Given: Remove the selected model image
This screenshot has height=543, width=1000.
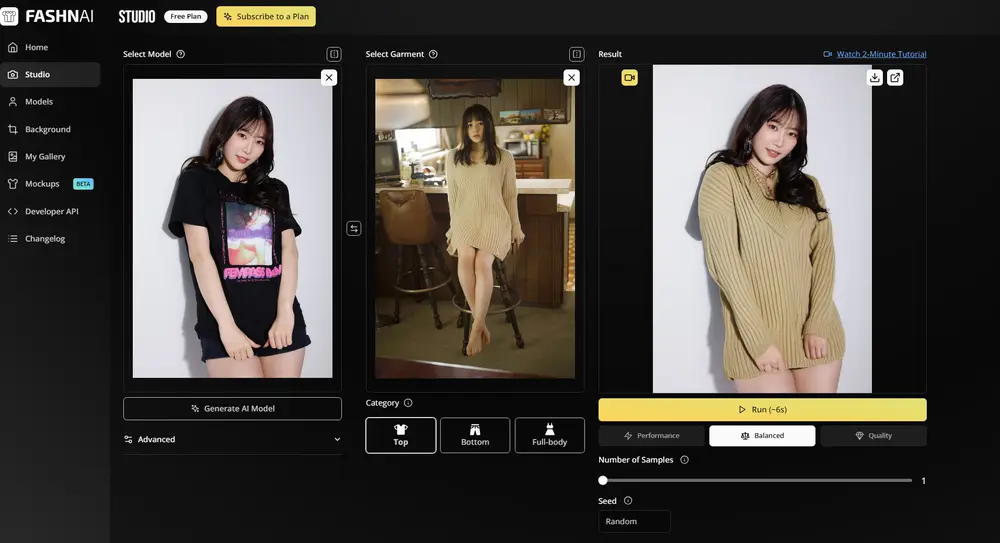Looking at the screenshot, I should tap(329, 77).
